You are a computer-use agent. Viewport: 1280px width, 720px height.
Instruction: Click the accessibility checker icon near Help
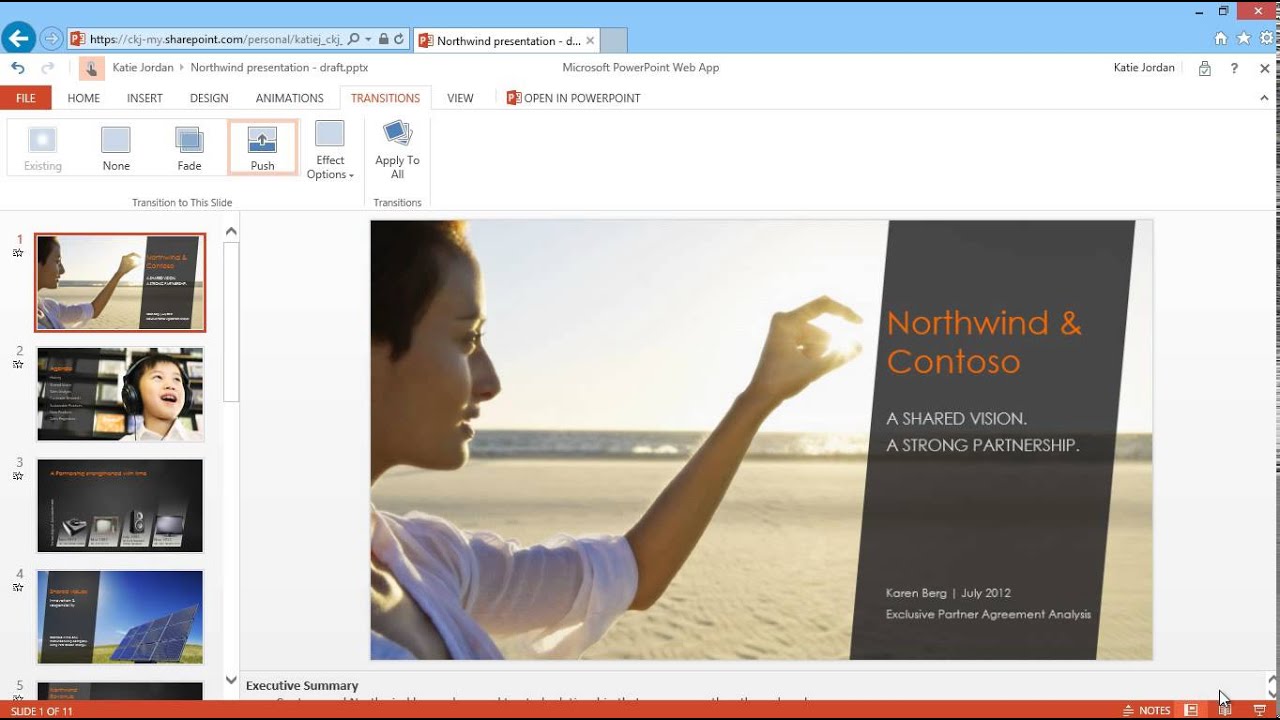[x=1204, y=68]
